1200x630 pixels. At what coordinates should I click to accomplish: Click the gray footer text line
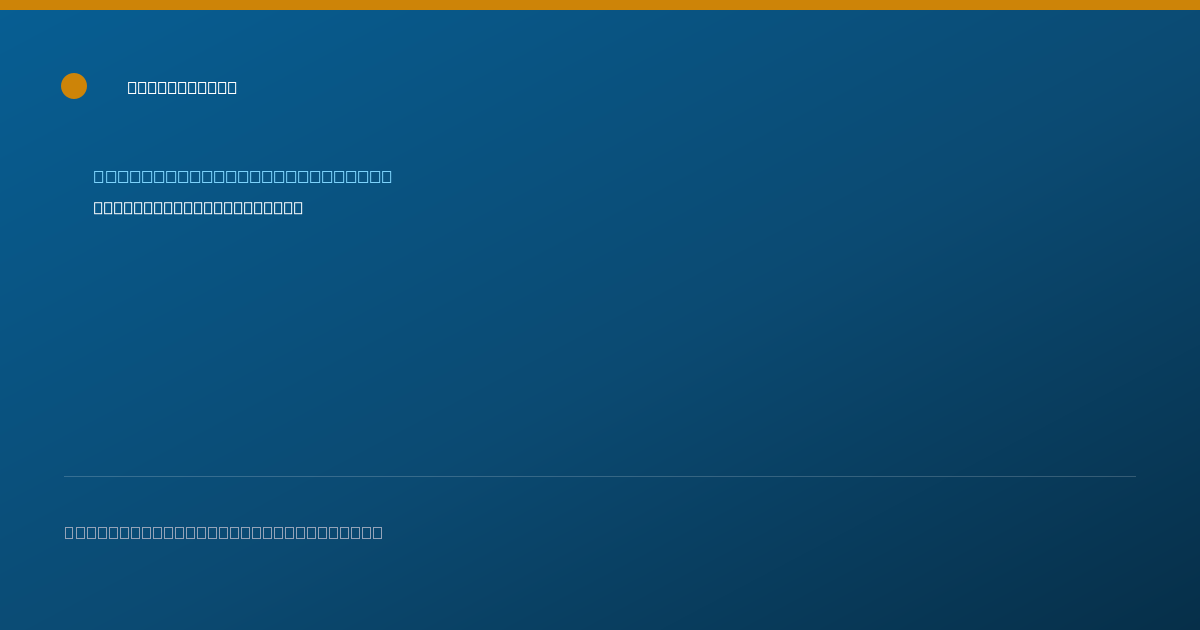(224, 532)
